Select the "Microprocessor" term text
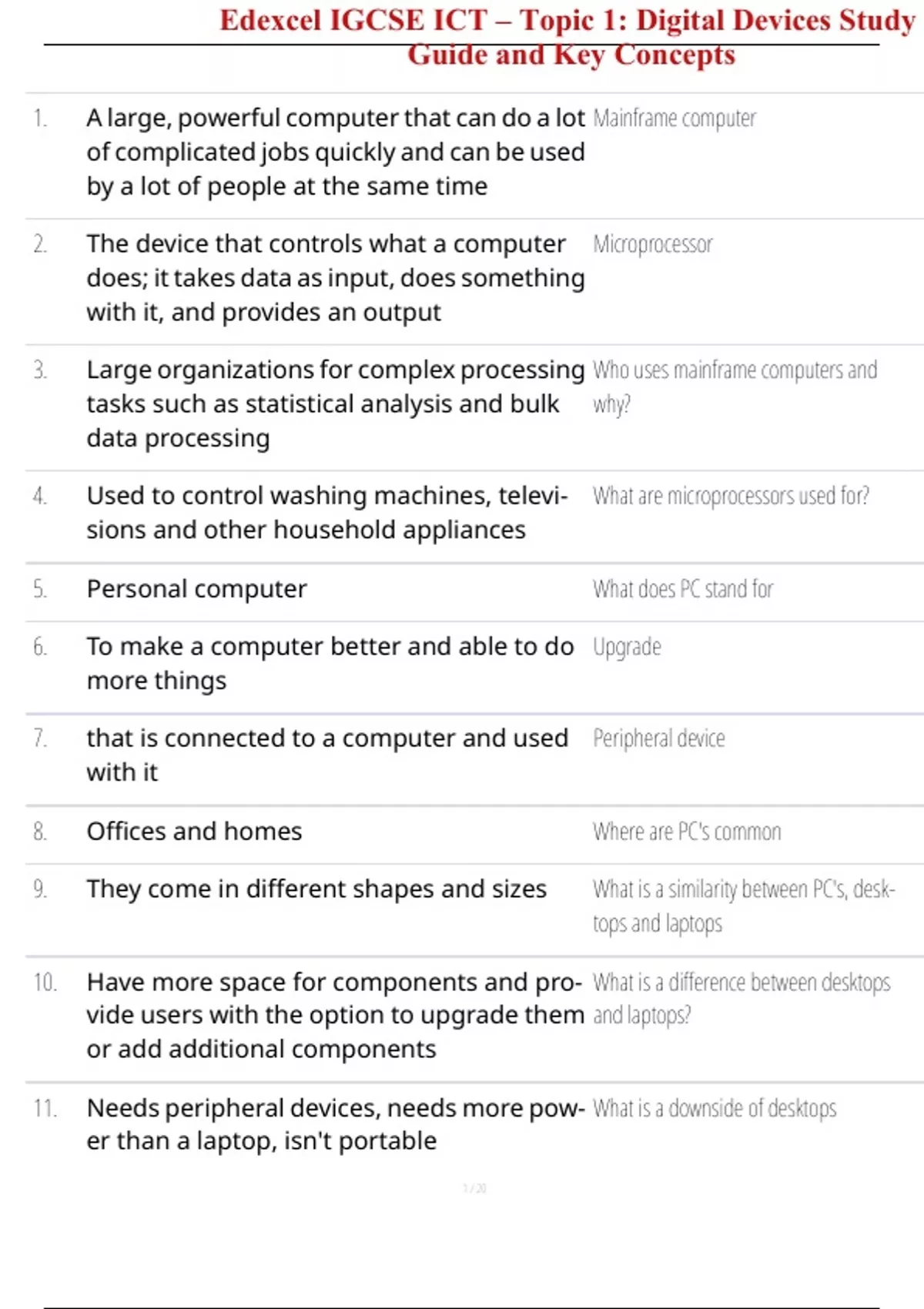The height and width of the screenshot is (1309, 924). coord(653,245)
